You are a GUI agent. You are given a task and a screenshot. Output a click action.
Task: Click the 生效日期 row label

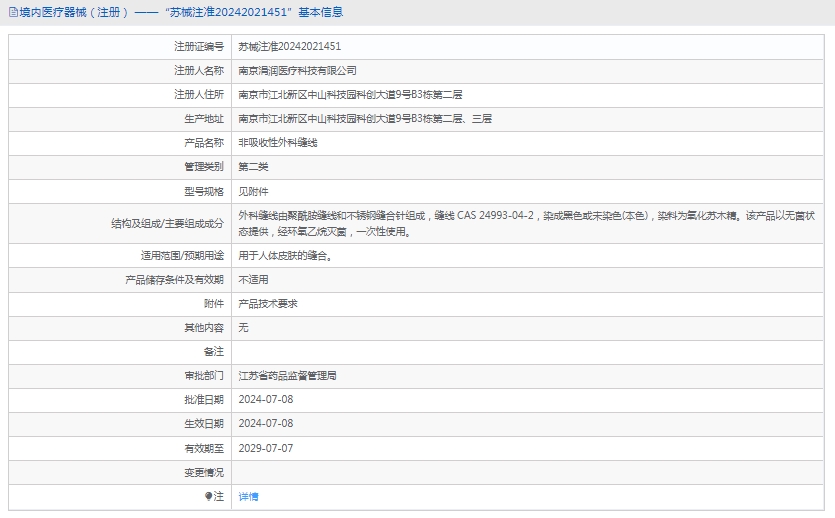[203, 424]
